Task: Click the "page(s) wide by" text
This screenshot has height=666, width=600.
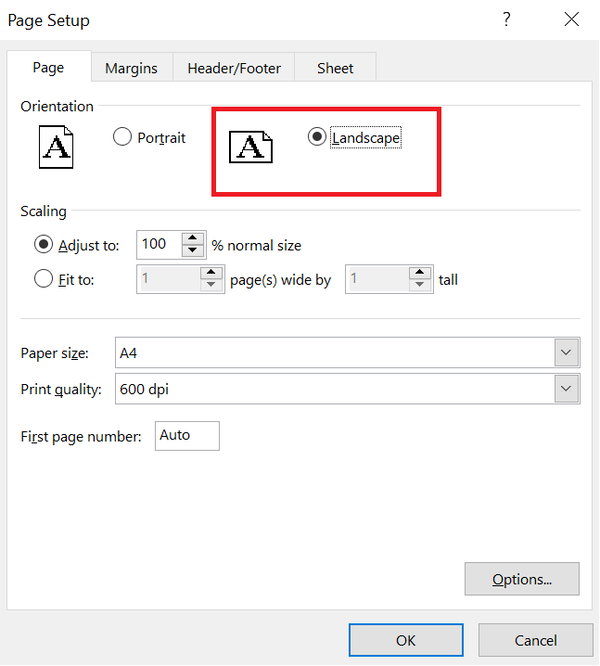Action: pyautogui.click(x=280, y=280)
